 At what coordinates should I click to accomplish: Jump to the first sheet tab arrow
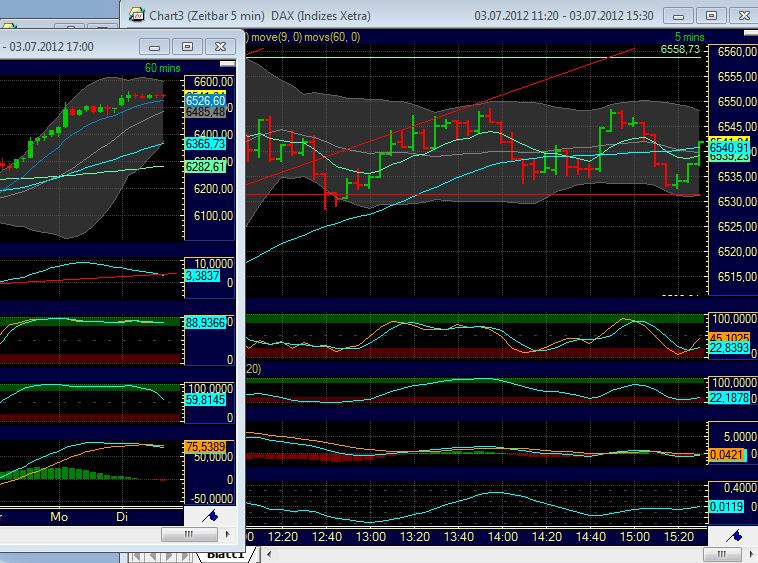pyautogui.click(x=137, y=557)
